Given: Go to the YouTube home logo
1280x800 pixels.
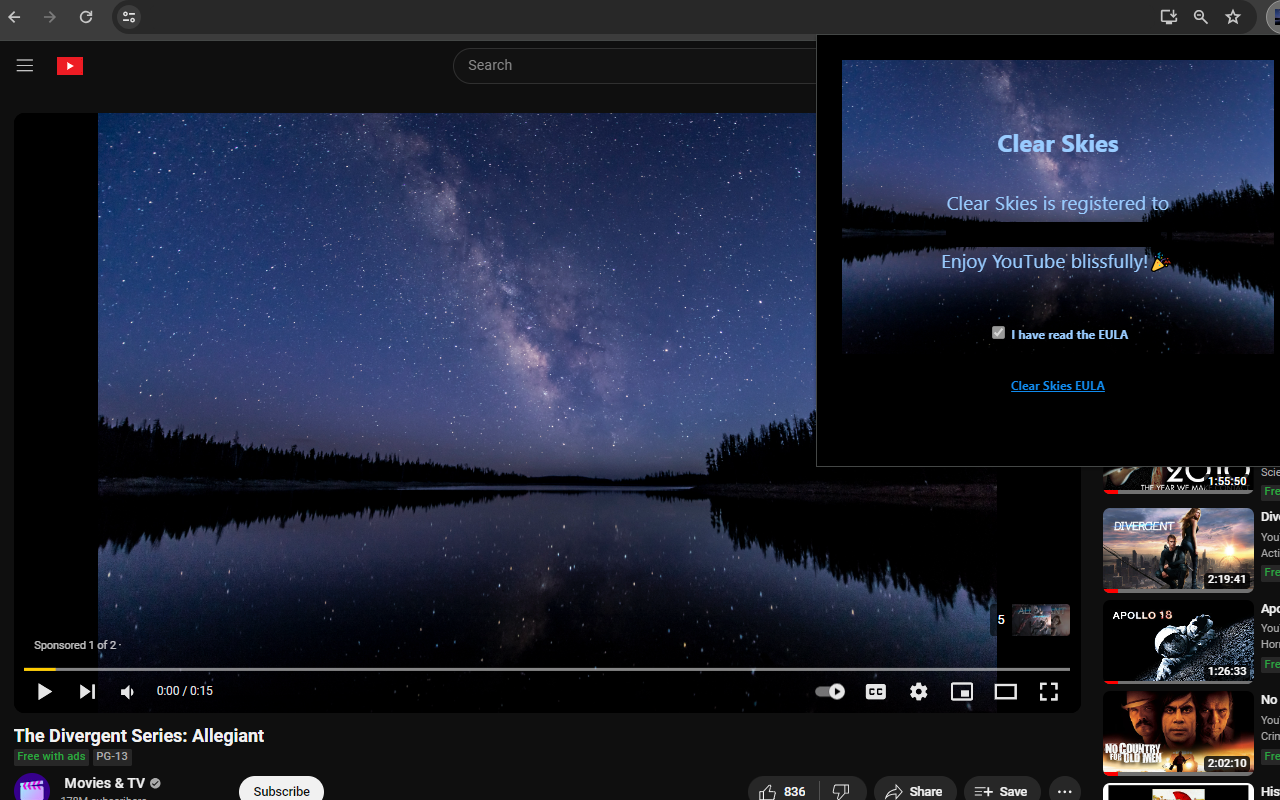Looking at the screenshot, I should coord(70,66).
